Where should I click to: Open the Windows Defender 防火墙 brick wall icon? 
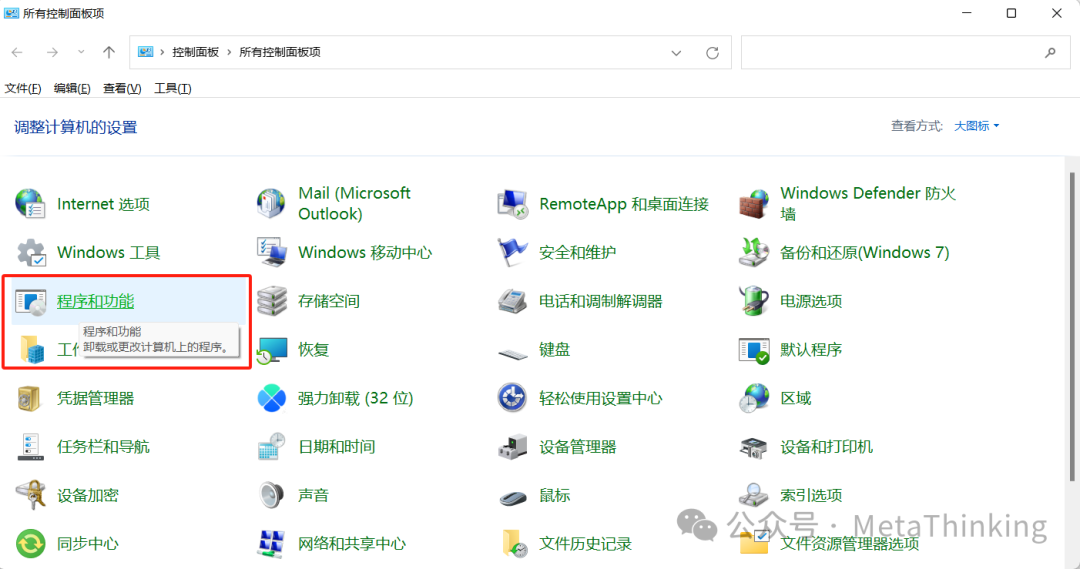(x=754, y=204)
